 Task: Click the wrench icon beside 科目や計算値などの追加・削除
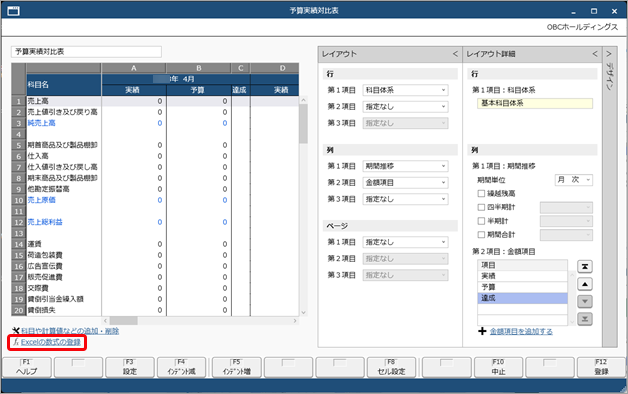point(16,331)
